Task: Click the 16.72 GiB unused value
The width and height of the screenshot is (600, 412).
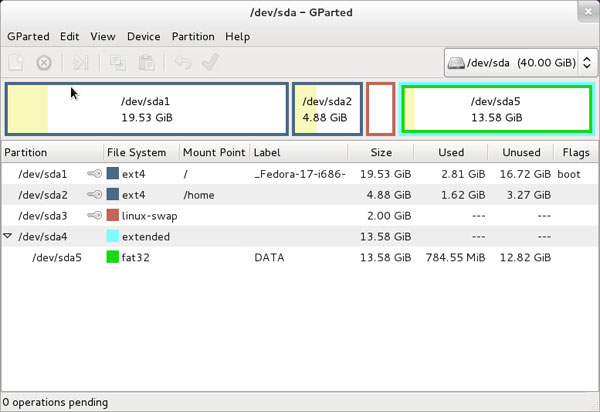Action: 525,174
